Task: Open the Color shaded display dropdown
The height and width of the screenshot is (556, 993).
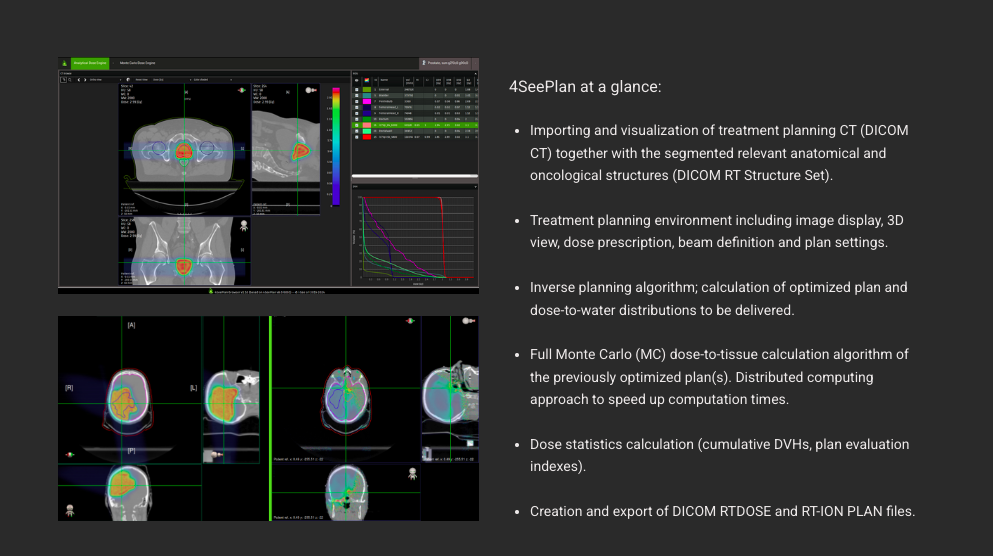Action: [x=213, y=80]
